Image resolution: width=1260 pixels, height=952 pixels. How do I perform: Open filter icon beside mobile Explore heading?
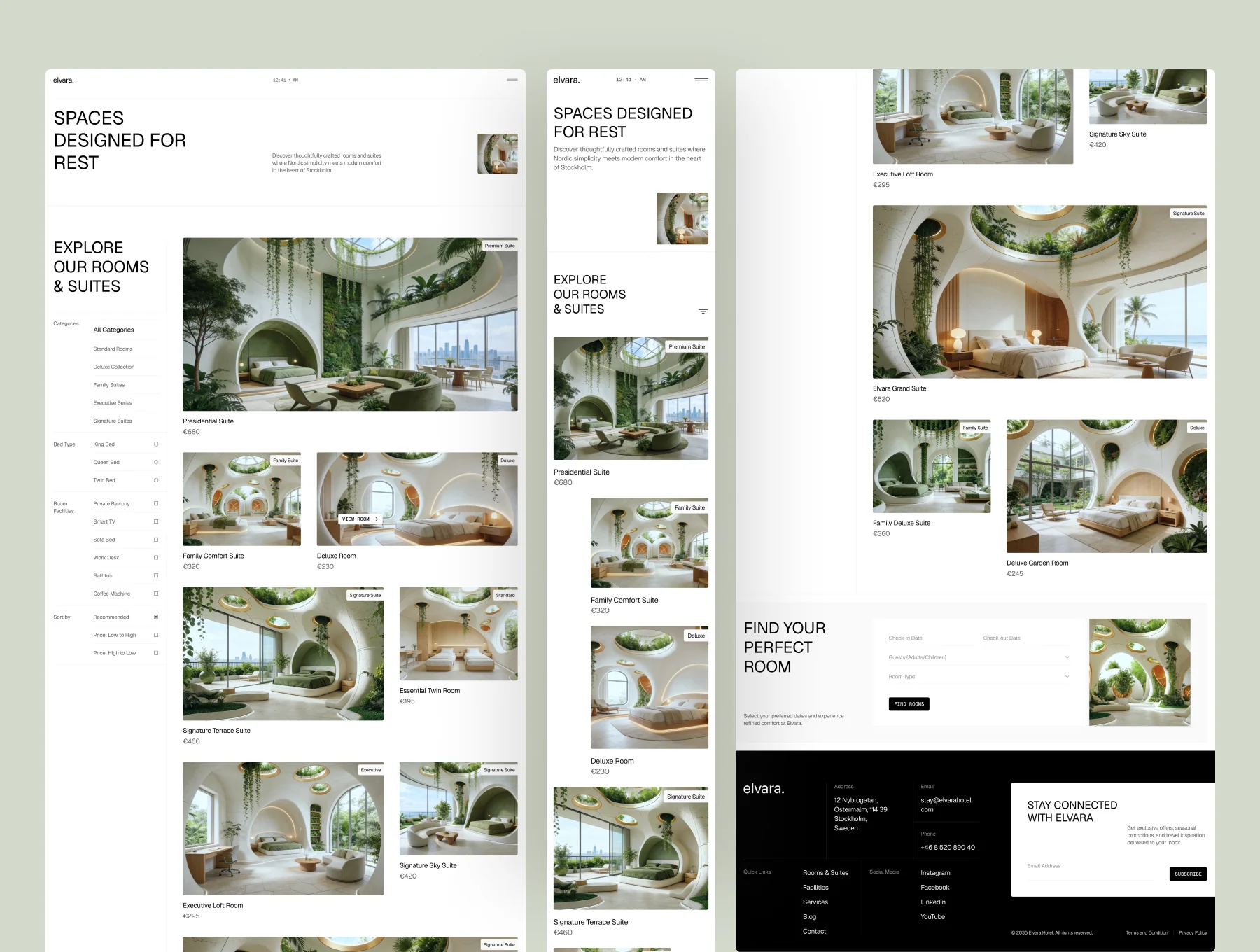(x=703, y=311)
